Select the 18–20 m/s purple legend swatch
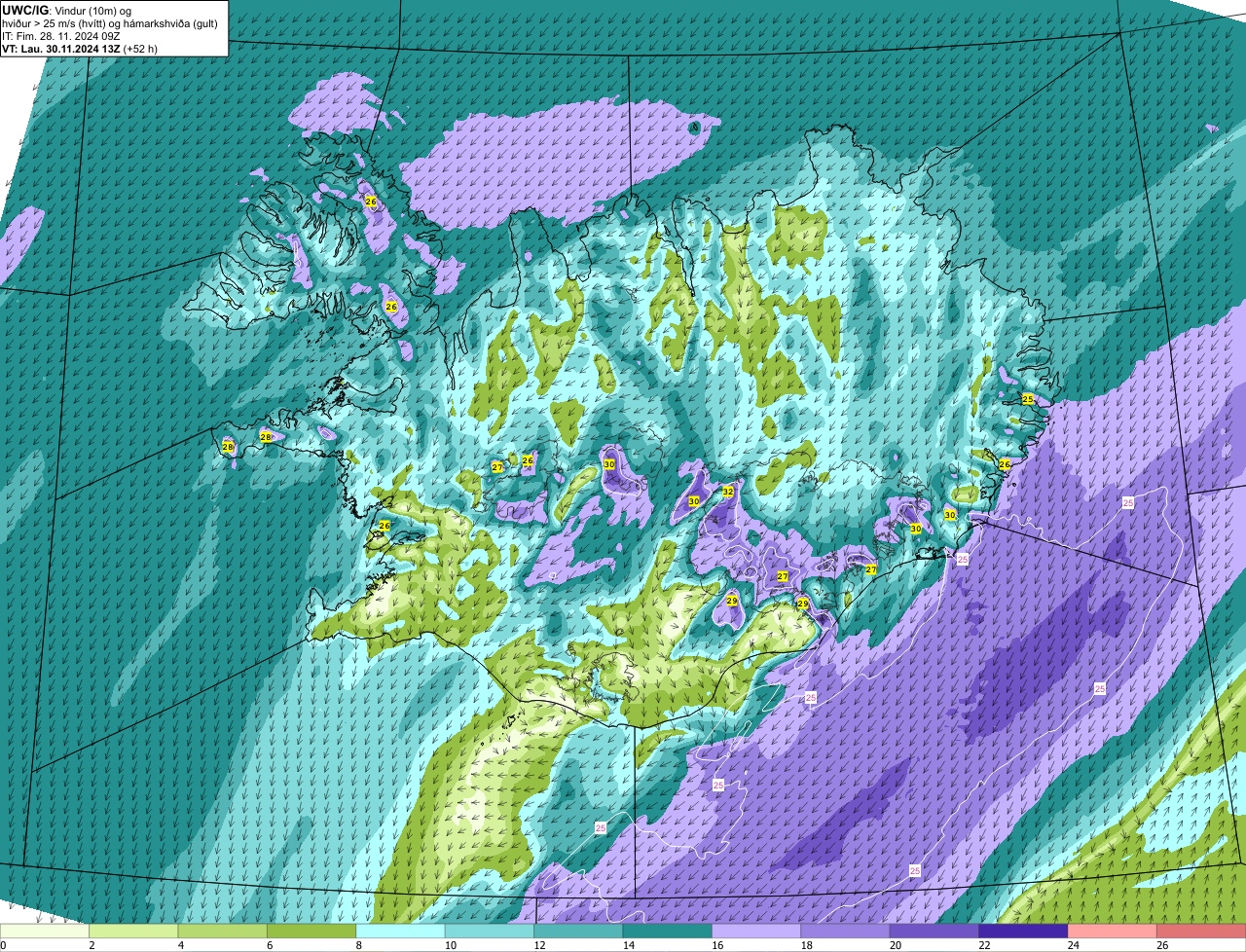 click(x=846, y=931)
